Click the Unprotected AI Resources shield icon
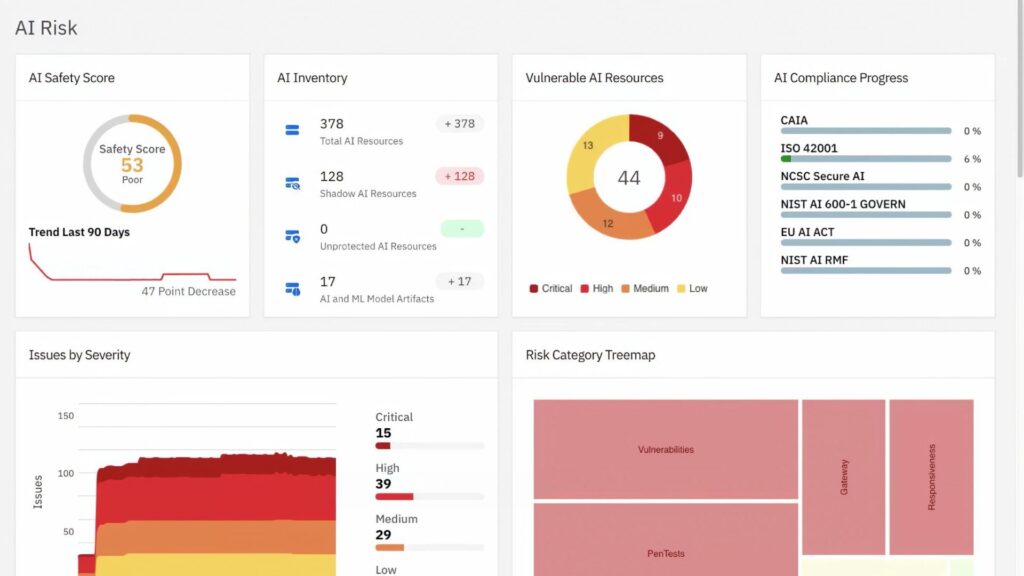The image size is (1024, 576). (293, 236)
